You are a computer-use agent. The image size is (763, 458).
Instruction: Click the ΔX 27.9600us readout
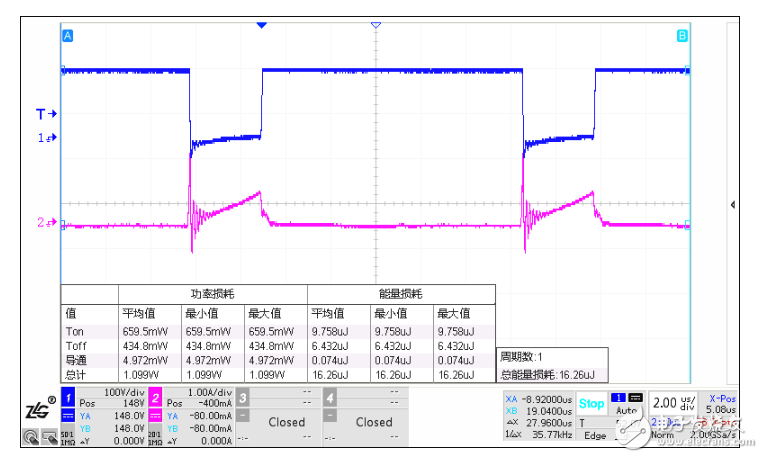(x=539, y=423)
